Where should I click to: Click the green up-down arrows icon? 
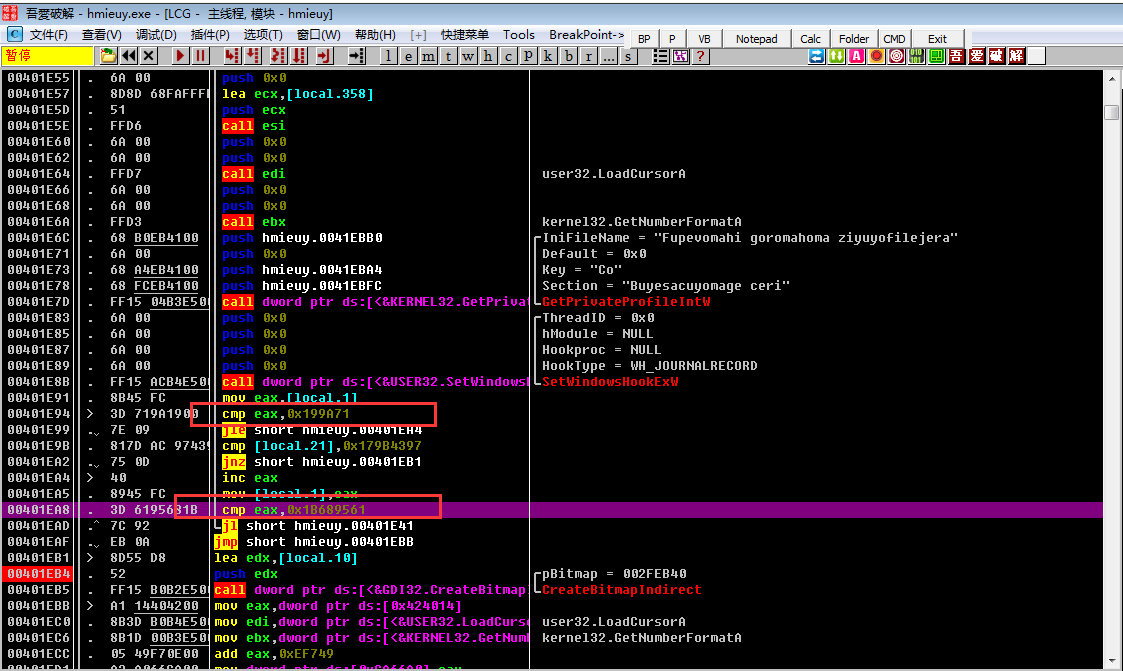tap(837, 56)
